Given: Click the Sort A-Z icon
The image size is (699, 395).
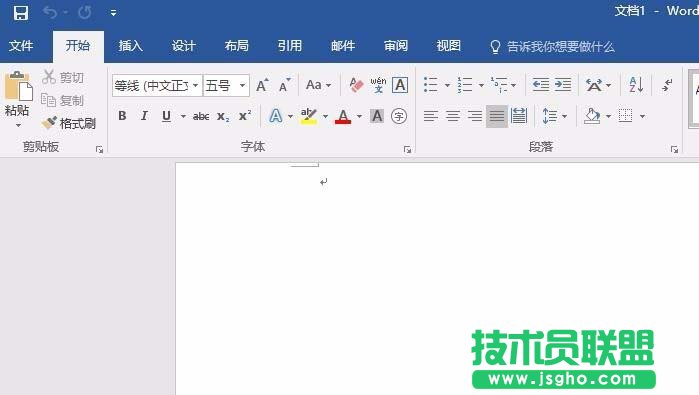Looking at the screenshot, I should click(636, 85).
